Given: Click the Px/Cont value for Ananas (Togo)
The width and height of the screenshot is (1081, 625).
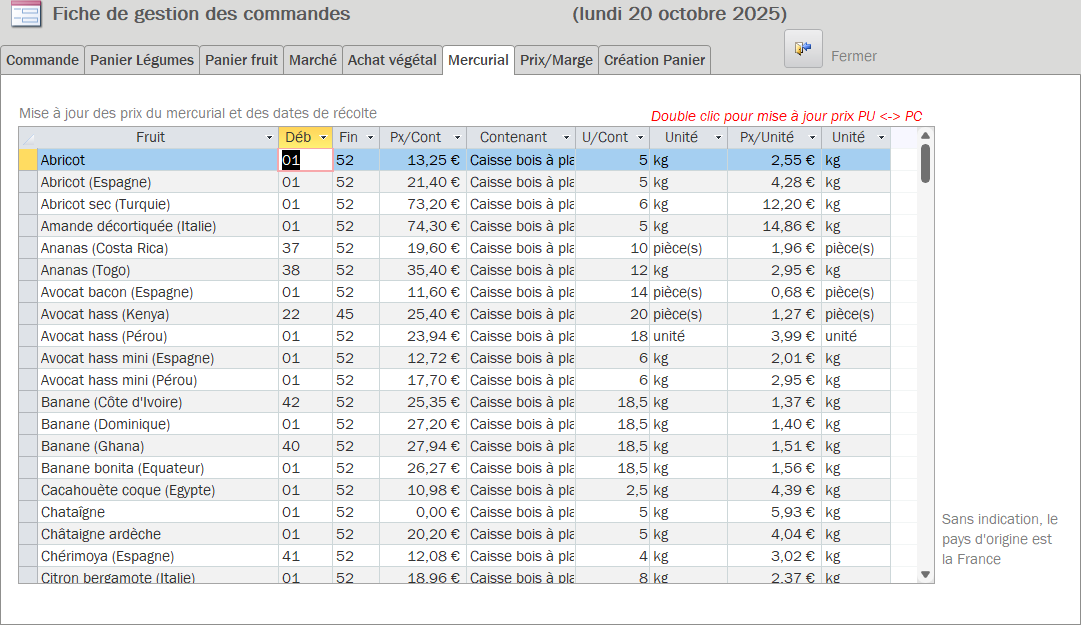Looking at the screenshot, I should point(422,270).
